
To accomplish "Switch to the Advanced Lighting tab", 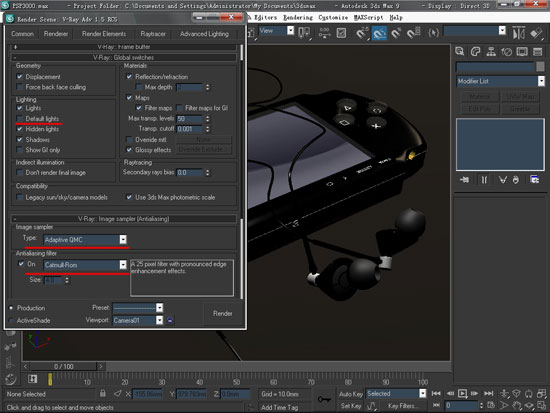I will coord(204,34).
